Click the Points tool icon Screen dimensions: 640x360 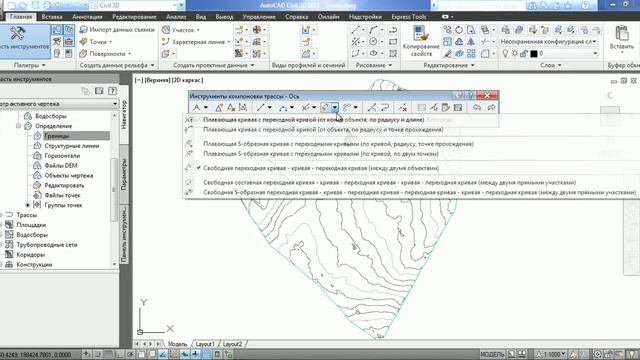(x=84, y=42)
